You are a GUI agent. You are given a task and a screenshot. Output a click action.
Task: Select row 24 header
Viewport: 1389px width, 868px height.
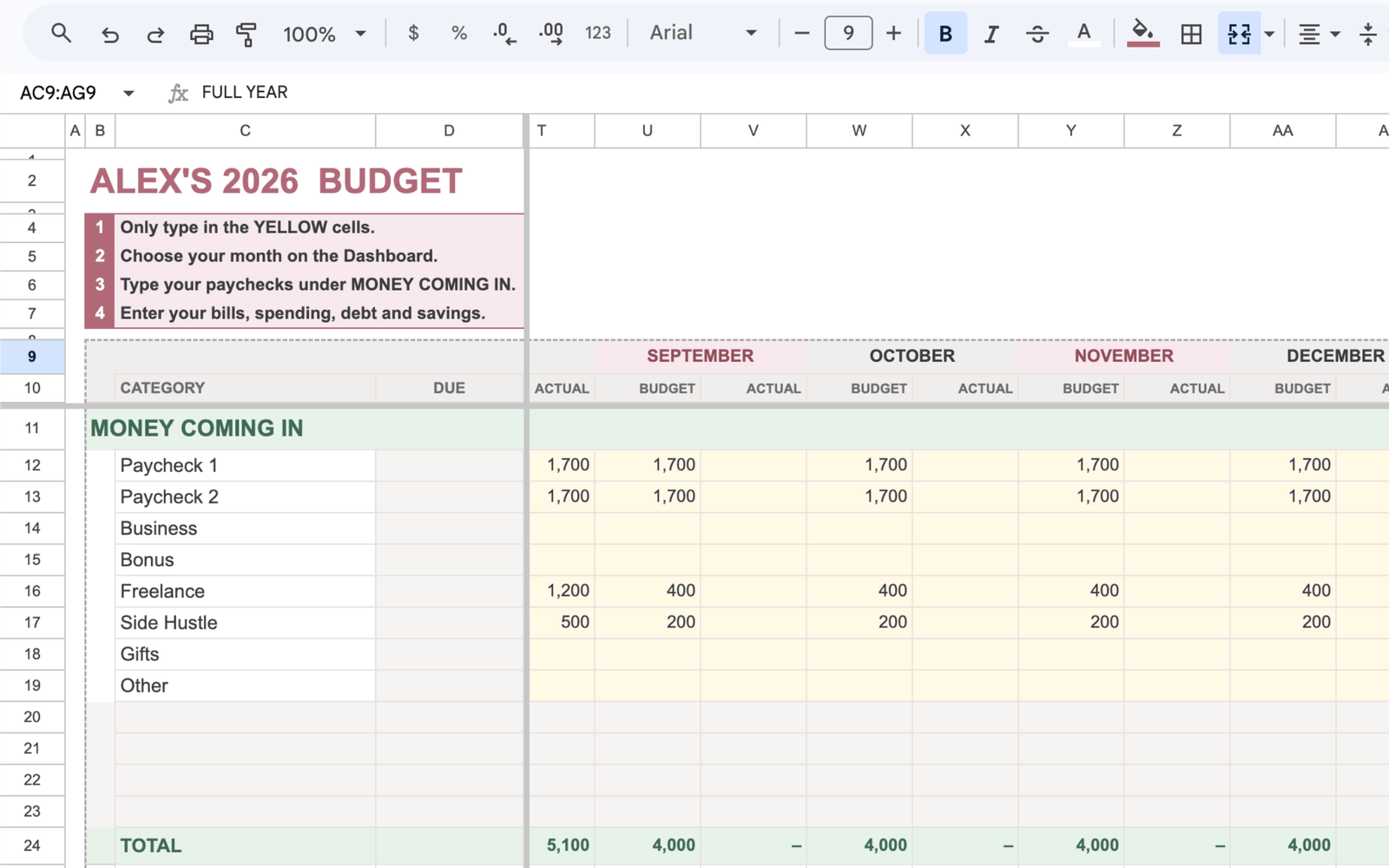pyautogui.click(x=32, y=845)
